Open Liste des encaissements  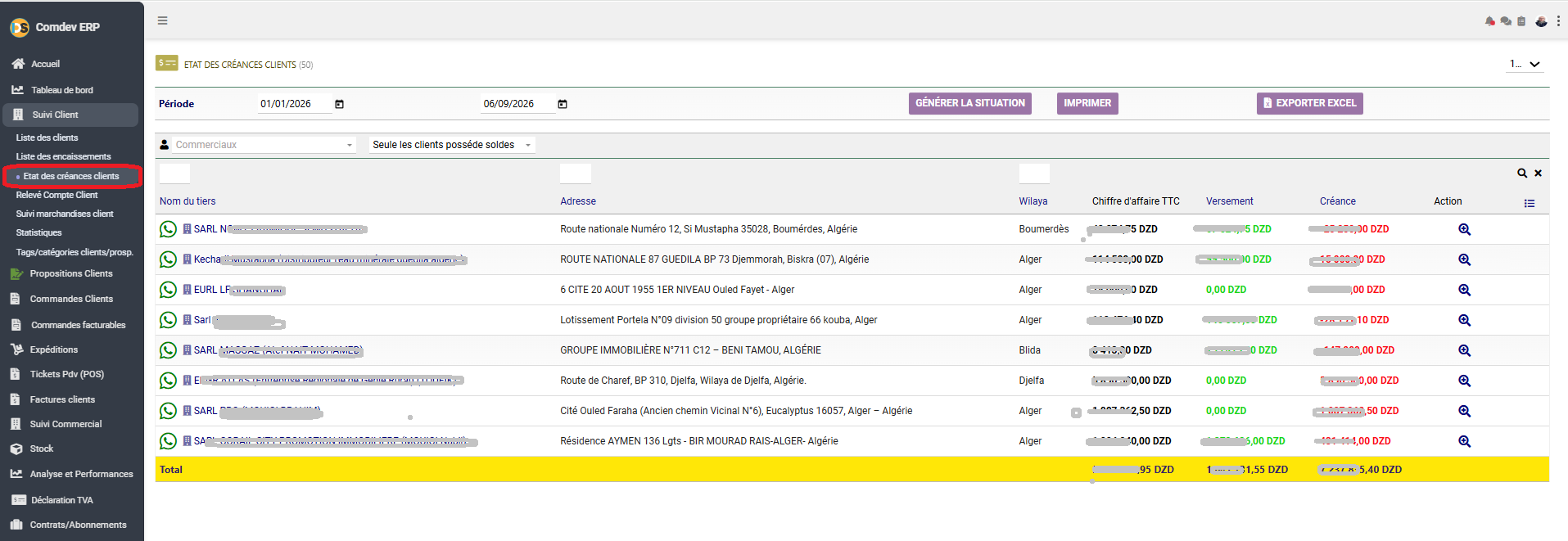(63, 156)
